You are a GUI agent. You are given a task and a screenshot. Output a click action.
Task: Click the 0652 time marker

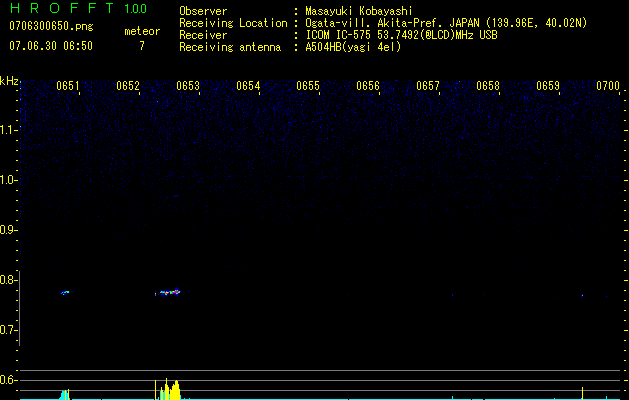click(x=128, y=86)
